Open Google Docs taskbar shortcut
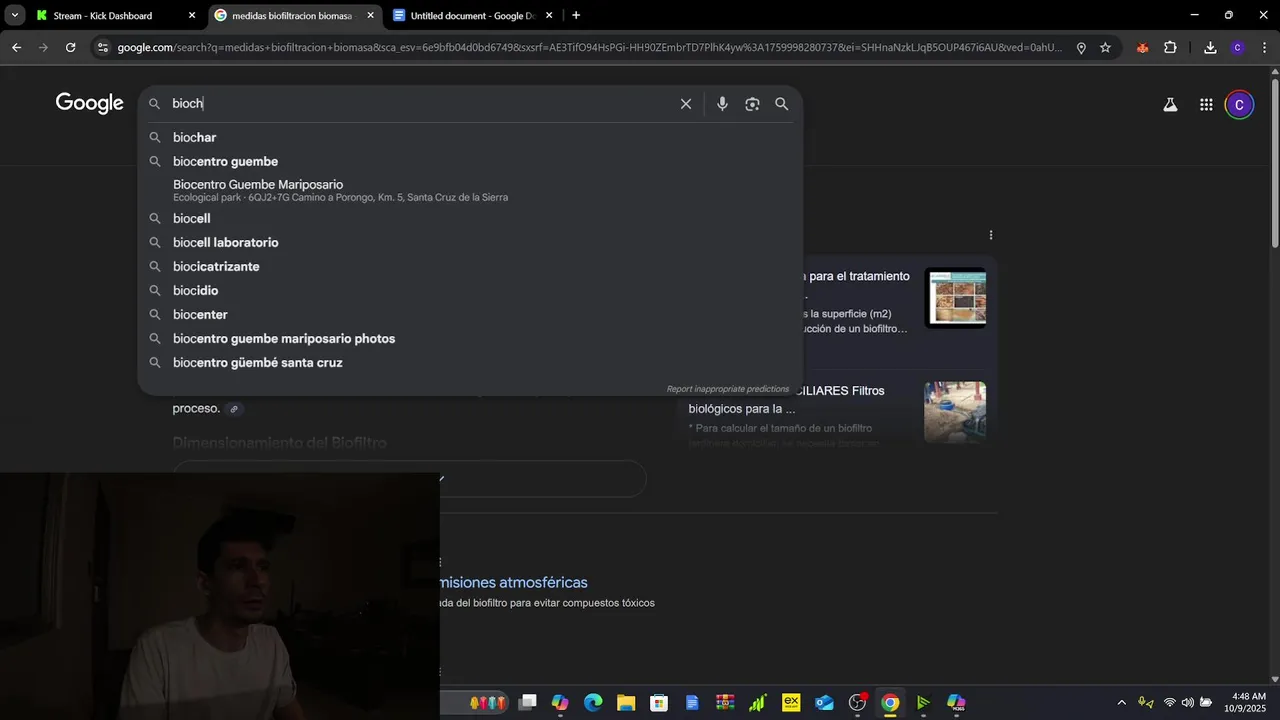Viewport: 1280px width, 720px height. tap(692, 703)
